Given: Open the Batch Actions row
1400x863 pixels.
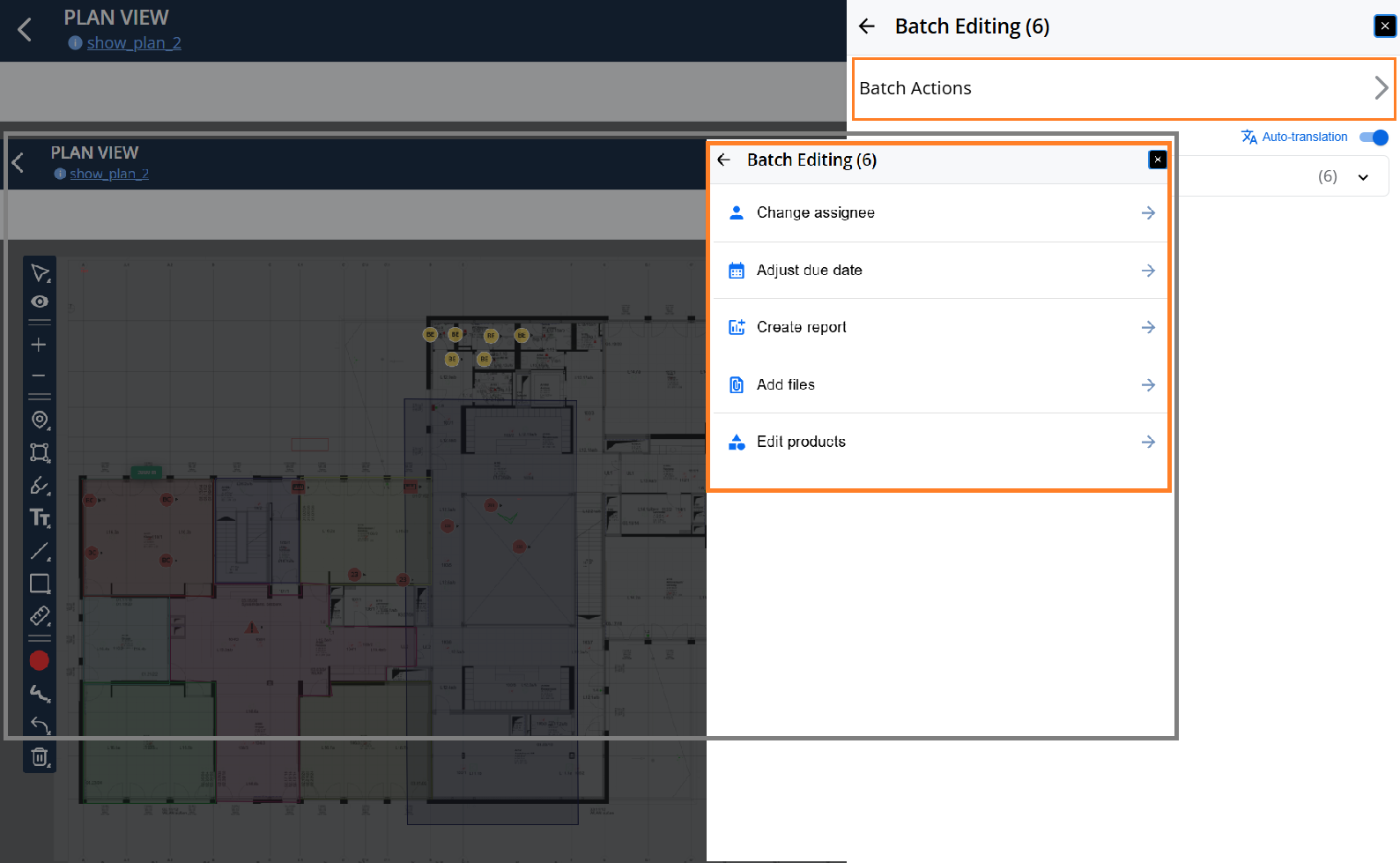Looking at the screenshot, I should point(1123,88).
